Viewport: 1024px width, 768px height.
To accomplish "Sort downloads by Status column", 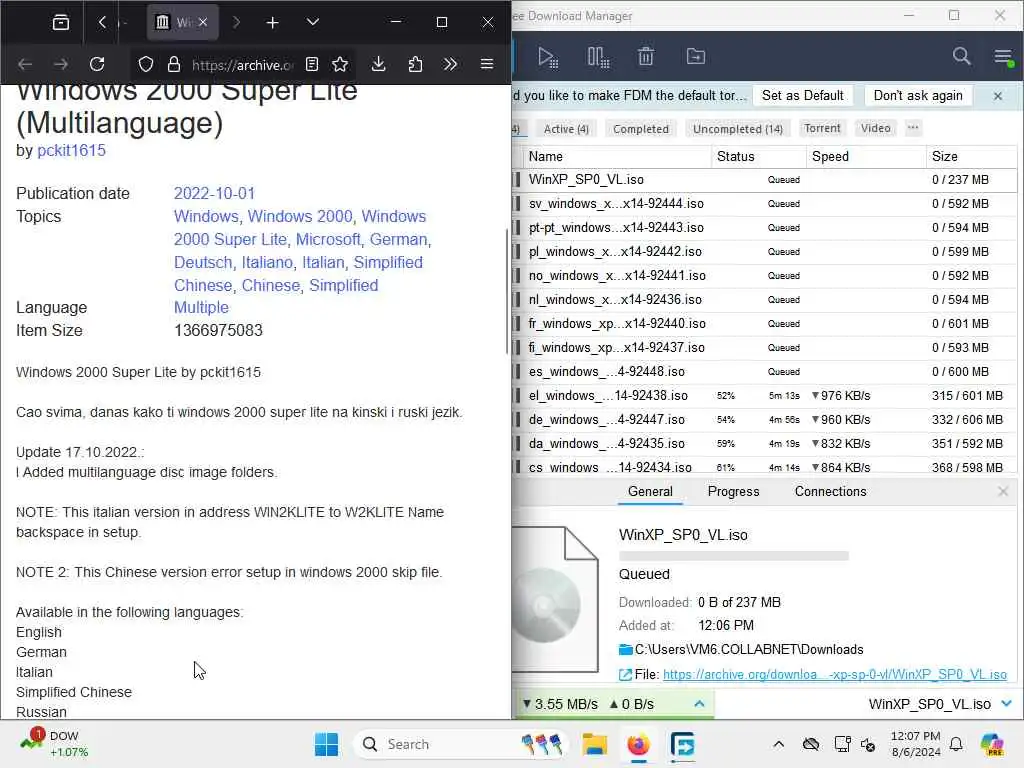I will pyautogui.click(x=759, y=157).
